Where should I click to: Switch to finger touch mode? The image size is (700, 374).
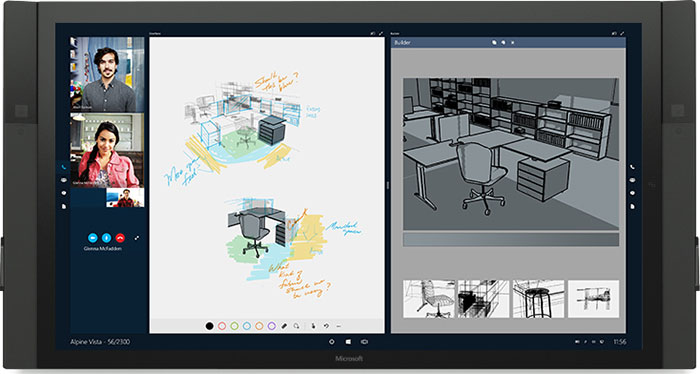(x=313, y=326)
